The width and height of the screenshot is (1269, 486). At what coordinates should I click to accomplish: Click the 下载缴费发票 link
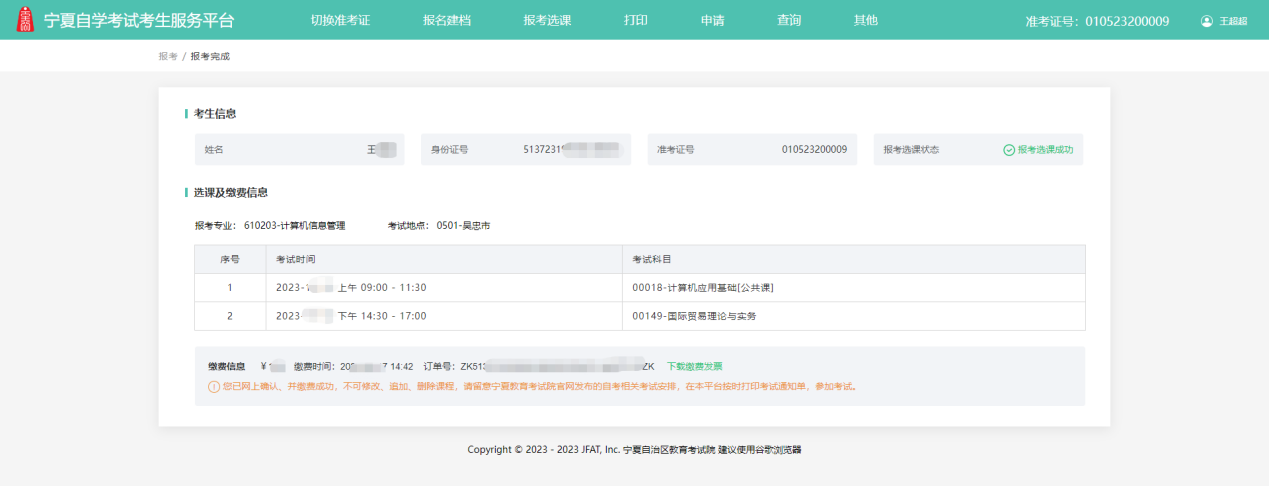click(694, 367)
